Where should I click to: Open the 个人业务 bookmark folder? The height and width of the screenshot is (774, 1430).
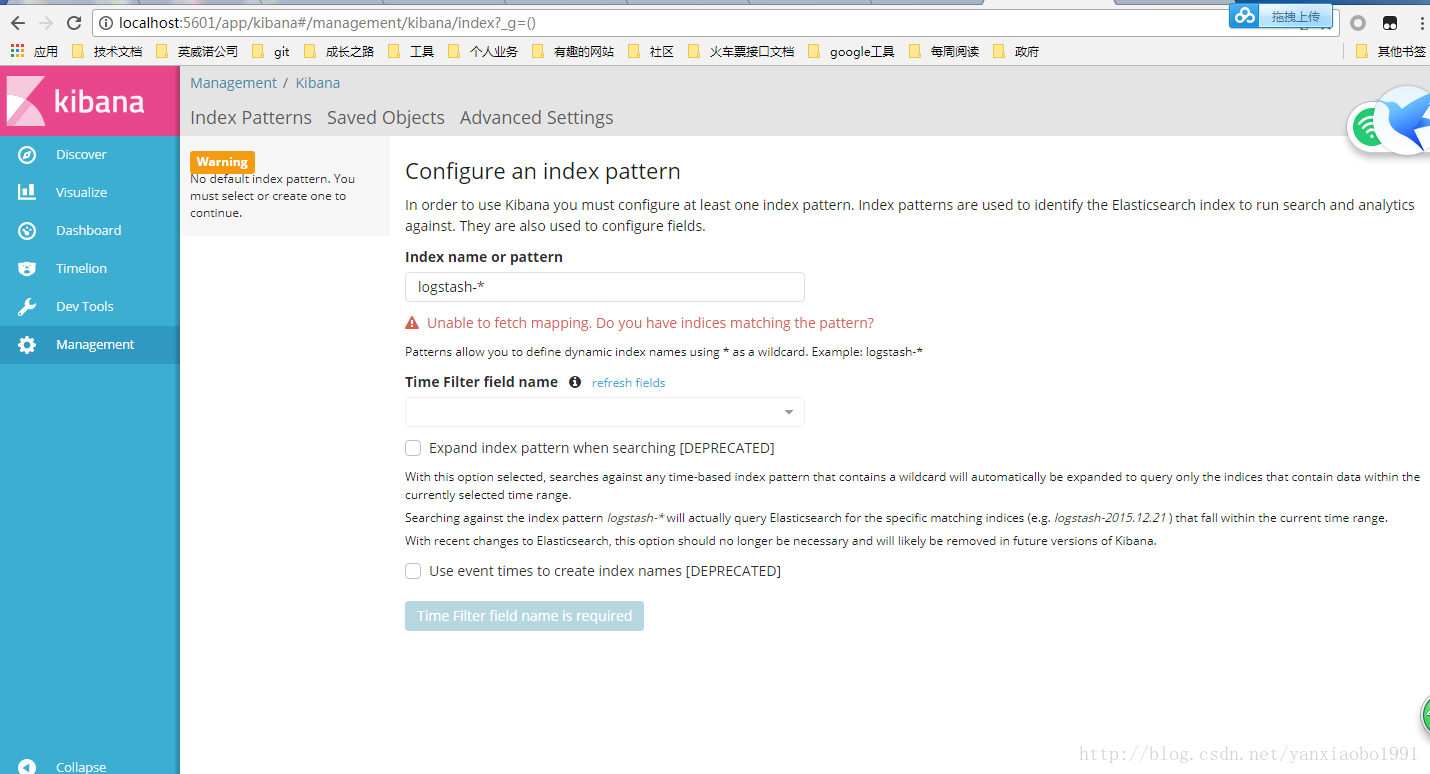click(x=483, y=51)
